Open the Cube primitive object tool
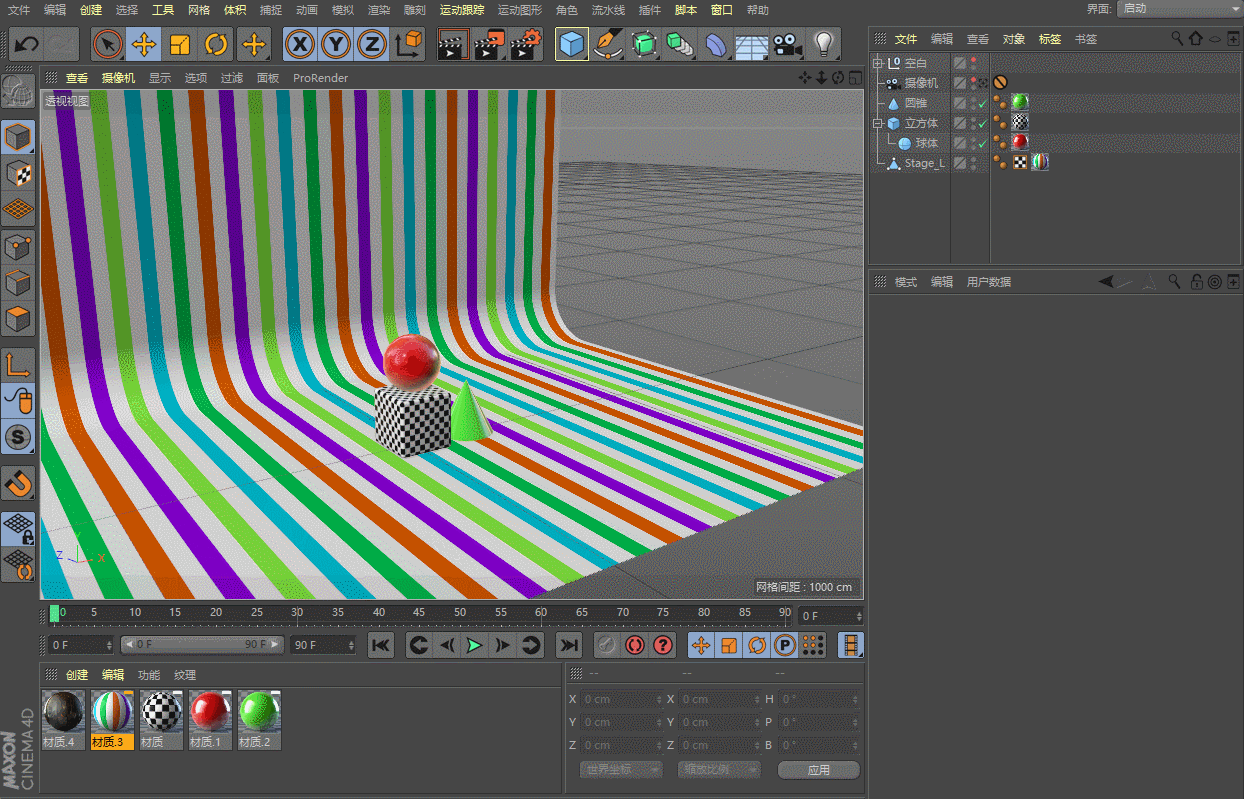This screenshot has width=1244, height=799. click(x=572, y=45)
